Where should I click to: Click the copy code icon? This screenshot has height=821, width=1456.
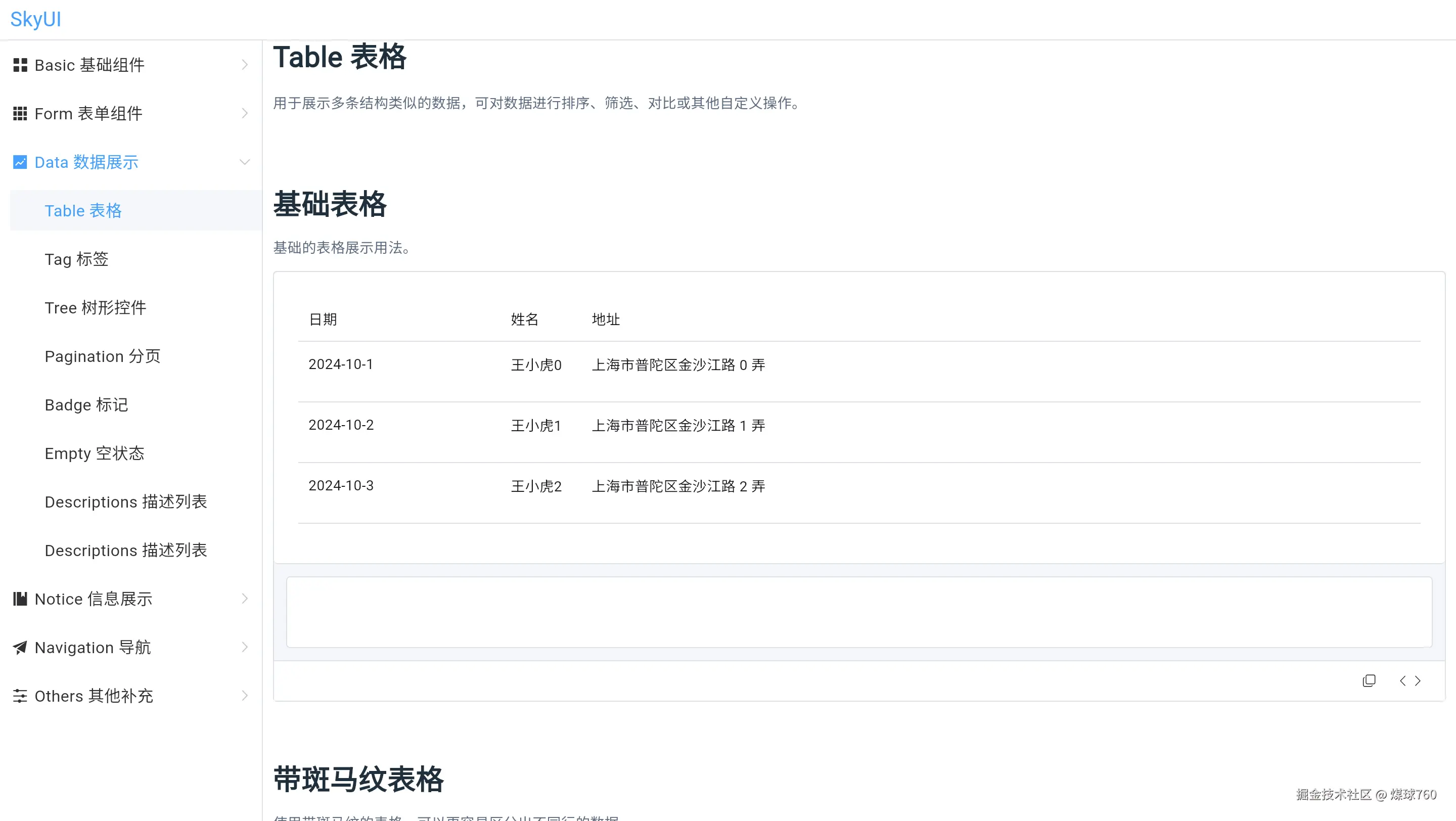pos(1369,680)
